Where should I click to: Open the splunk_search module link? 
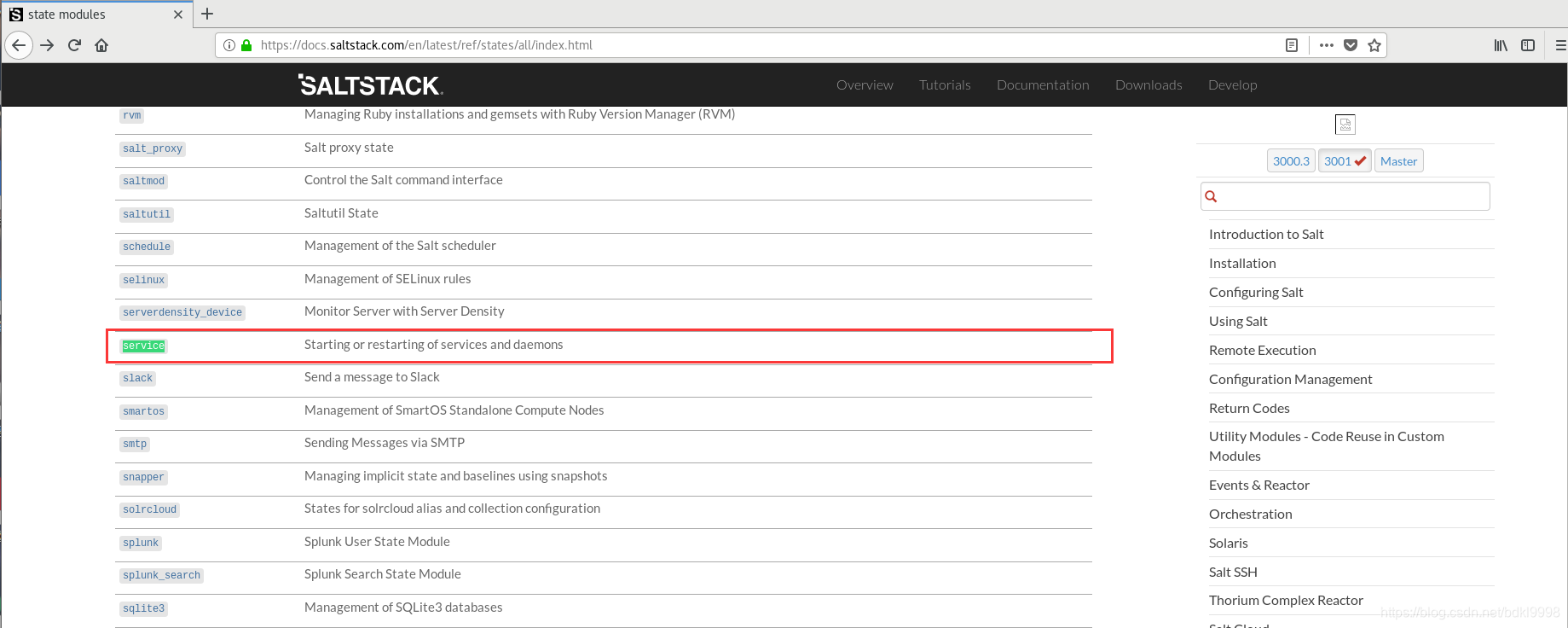(161, 575)
